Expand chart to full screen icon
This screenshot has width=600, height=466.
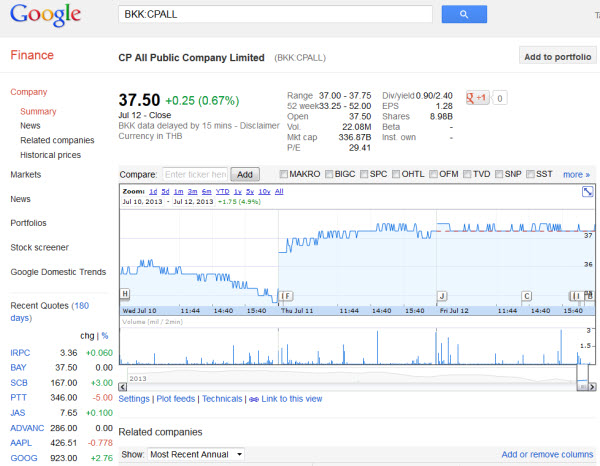click(587, 191)
